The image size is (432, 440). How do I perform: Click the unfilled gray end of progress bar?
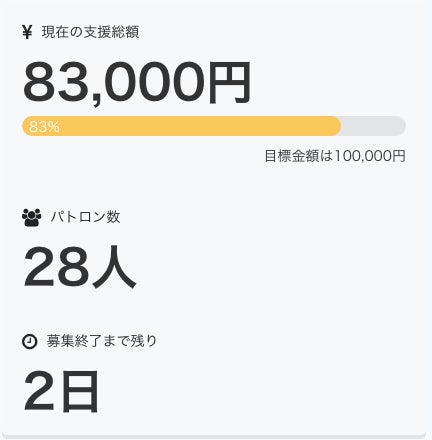coord(373,126)
